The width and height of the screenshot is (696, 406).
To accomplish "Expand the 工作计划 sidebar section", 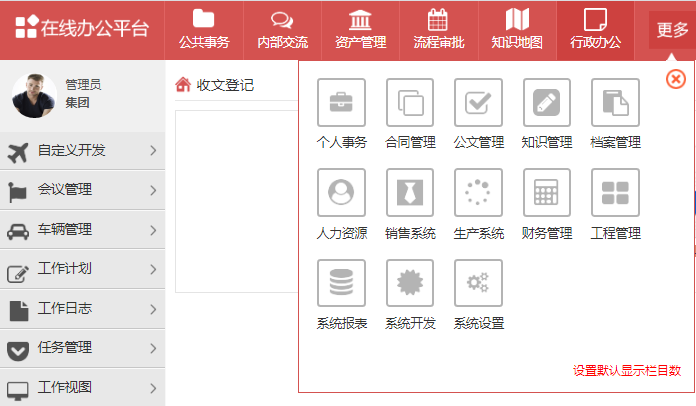I will click(82, 270).
